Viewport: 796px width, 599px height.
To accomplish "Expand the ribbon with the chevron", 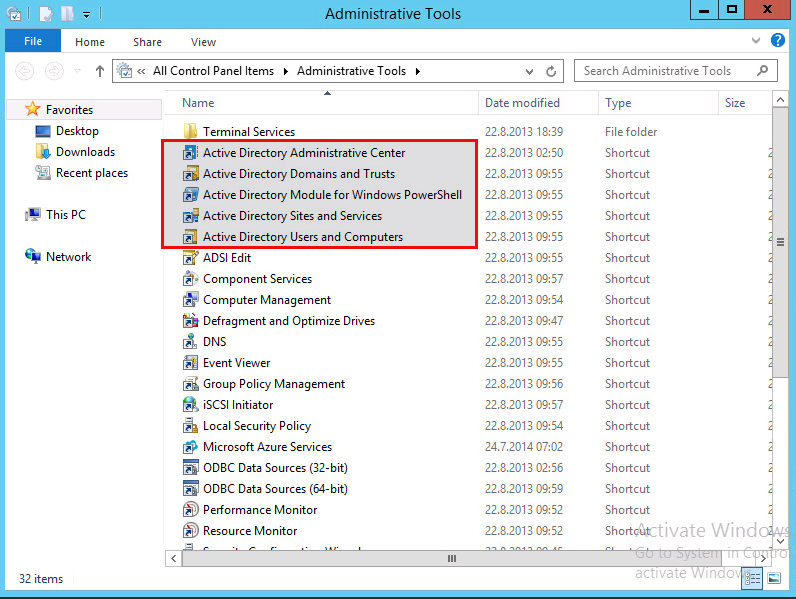I will [x=756, y=41].
